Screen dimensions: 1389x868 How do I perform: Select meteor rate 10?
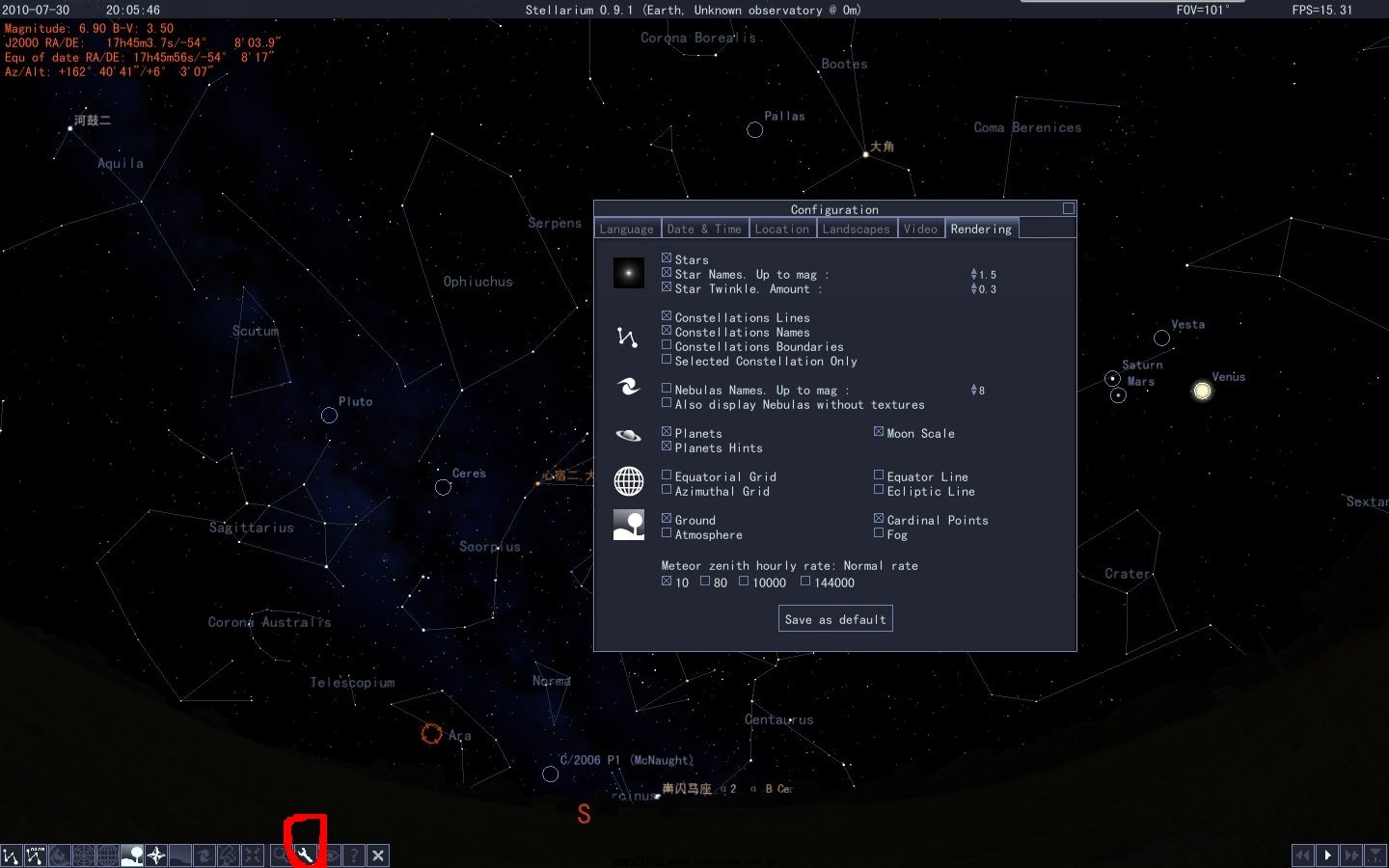[667, 582]
